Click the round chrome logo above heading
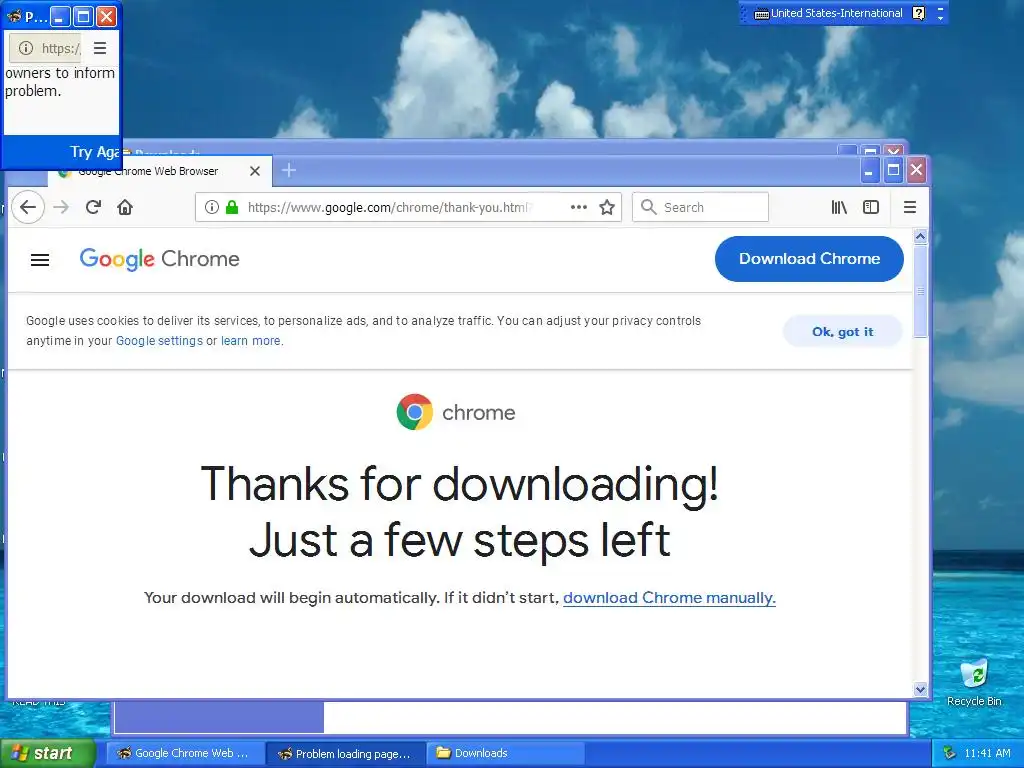 pos(415,412)
